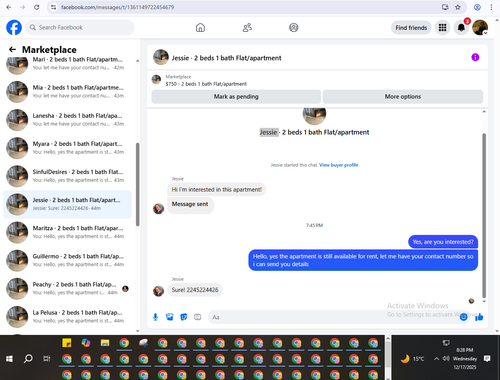Click the 'Sure! 2245224426' message
Image resolution: width=500 pixels, height=380 pixels.
click(195, 290)
